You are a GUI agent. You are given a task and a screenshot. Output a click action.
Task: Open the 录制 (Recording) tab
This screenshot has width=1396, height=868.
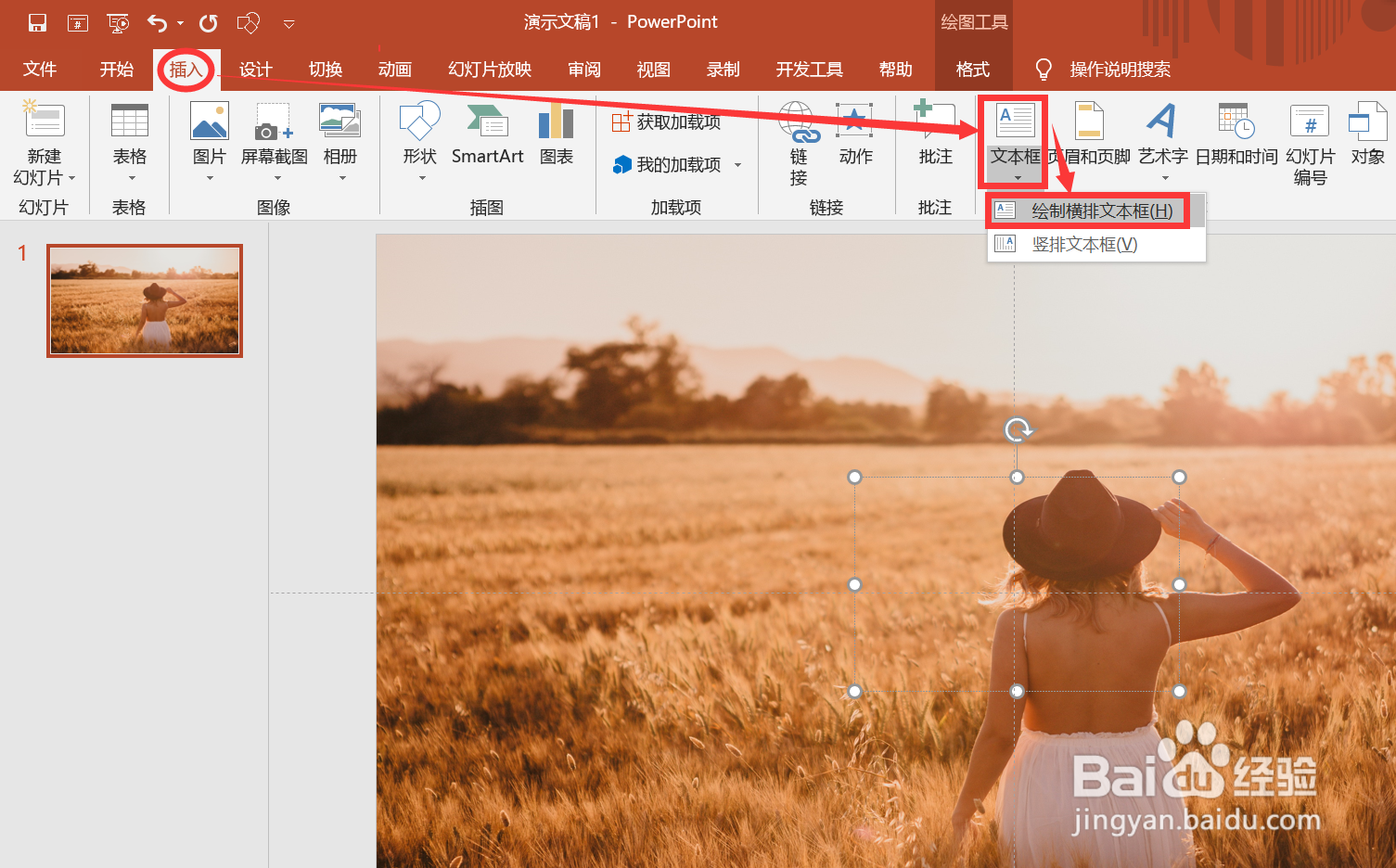(724, 70)
